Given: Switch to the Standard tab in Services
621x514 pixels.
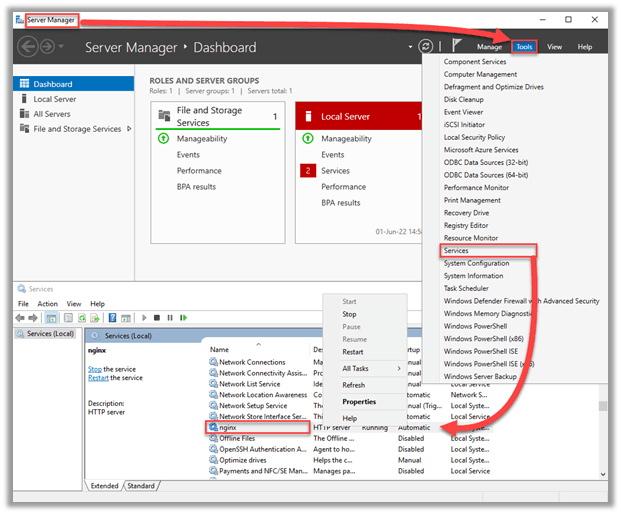Looking at the screenshot, I should tap(141, 486).
